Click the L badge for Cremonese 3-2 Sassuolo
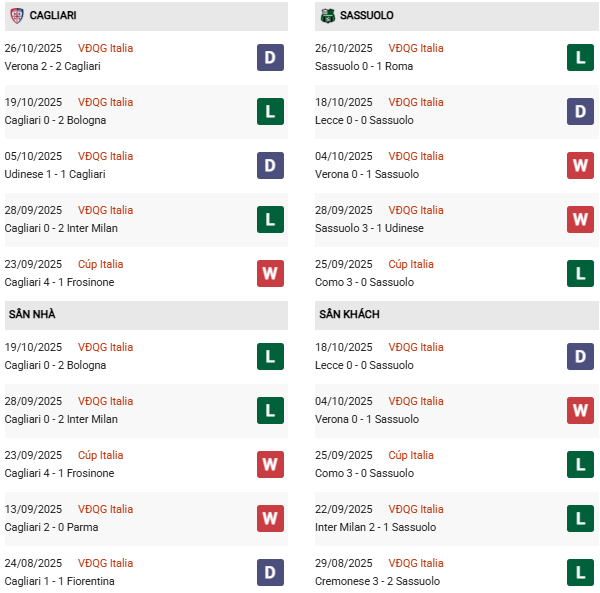The height and width of the screenshot is (593, 600). tap(580, 572)
